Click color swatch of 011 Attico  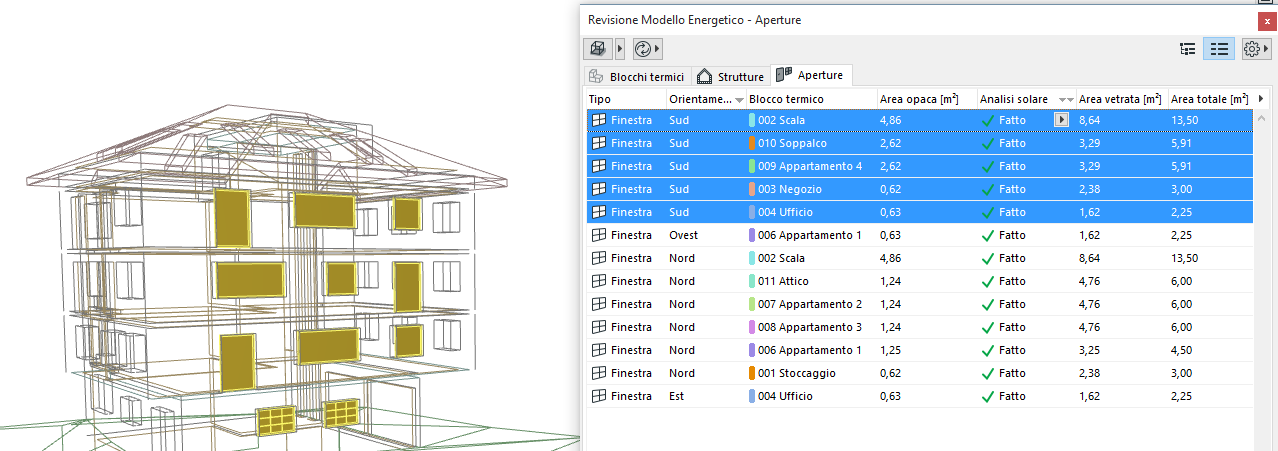coord(752,281)
